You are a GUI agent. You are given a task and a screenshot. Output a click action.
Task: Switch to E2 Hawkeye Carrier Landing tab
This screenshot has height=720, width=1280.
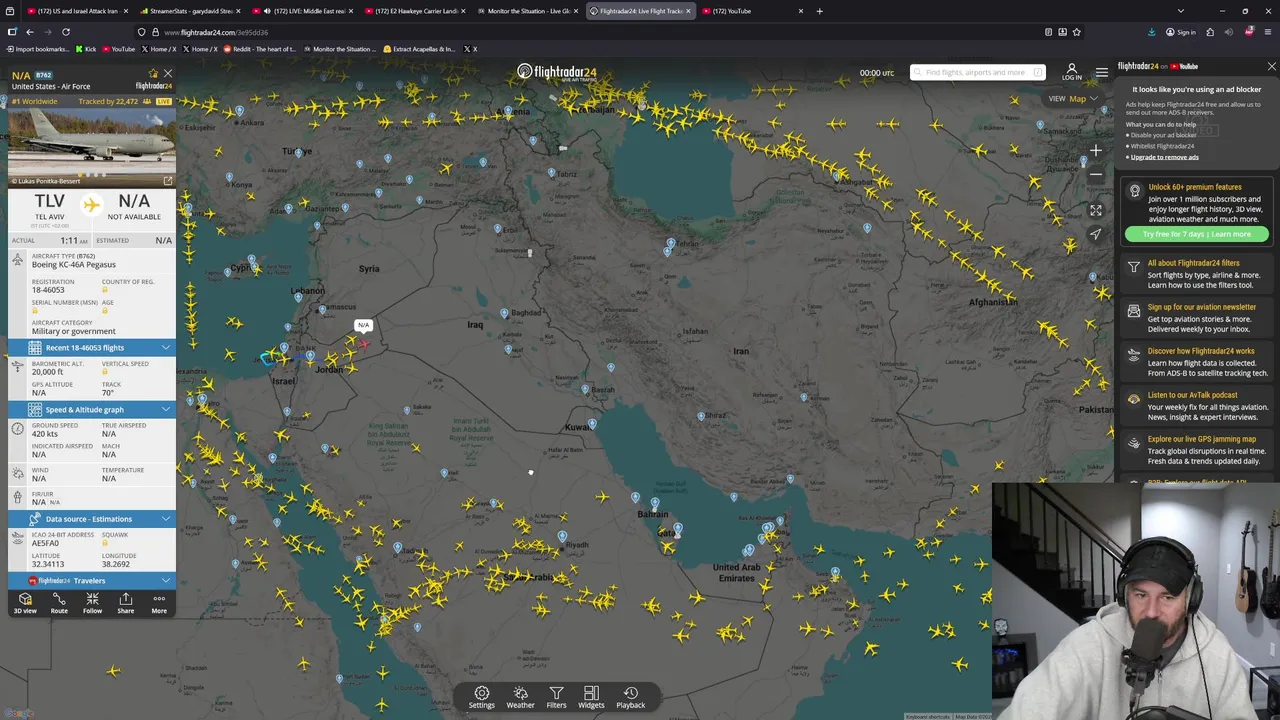click(x=417, y=11)
